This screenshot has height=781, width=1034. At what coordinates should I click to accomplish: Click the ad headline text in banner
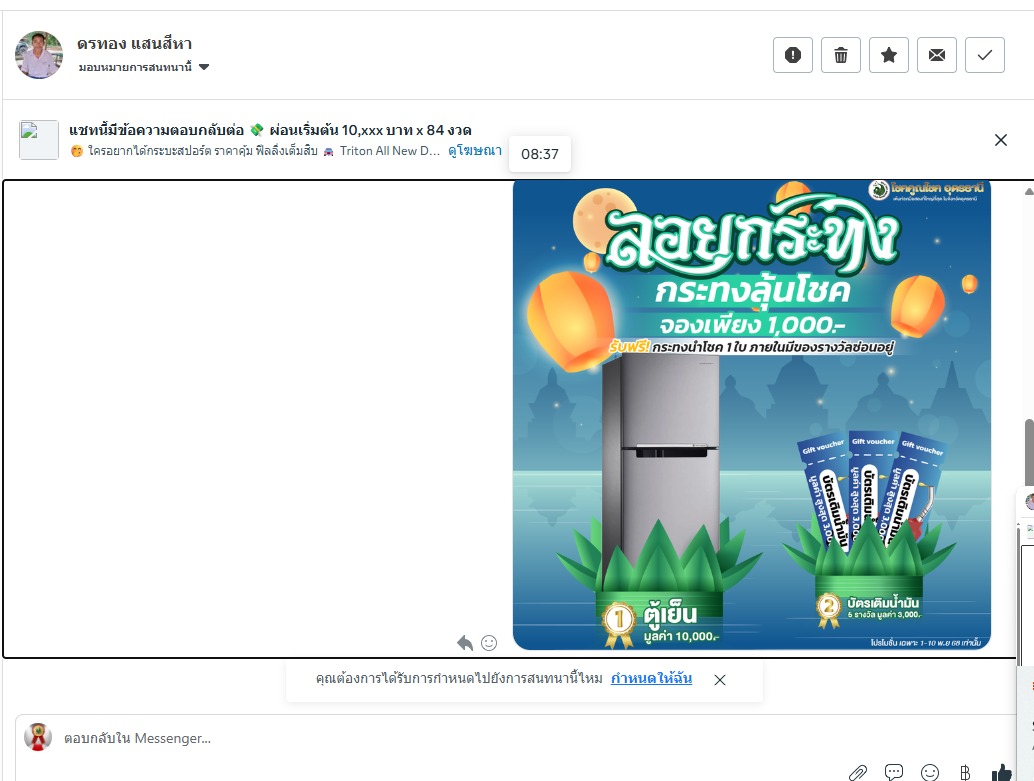click(x=270, y=130)
